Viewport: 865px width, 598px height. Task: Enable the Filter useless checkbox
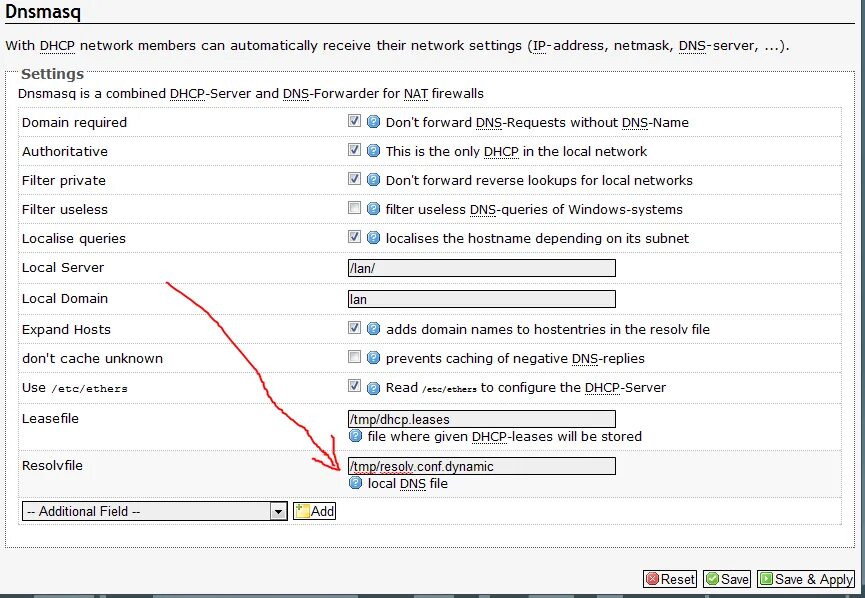click(x=354, y=207)
